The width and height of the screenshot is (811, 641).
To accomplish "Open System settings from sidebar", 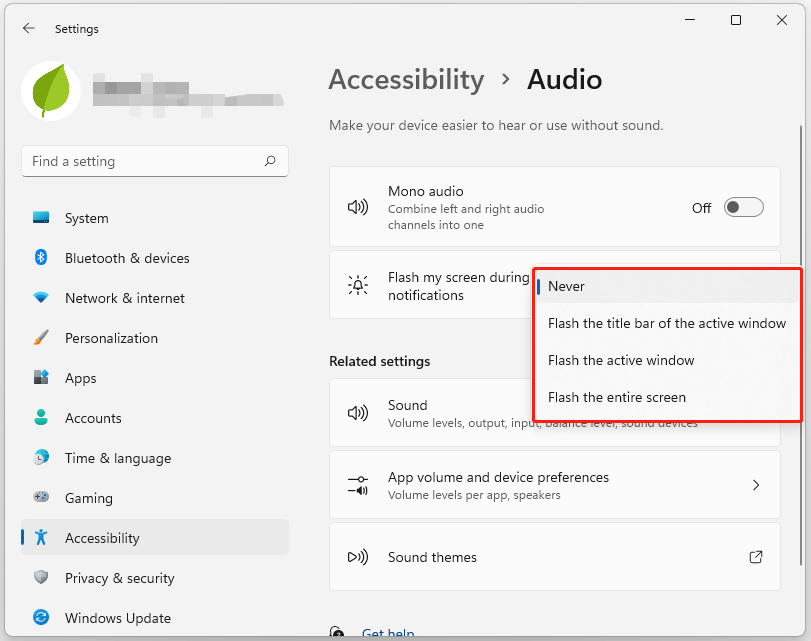I will click(x=86, y=218).
